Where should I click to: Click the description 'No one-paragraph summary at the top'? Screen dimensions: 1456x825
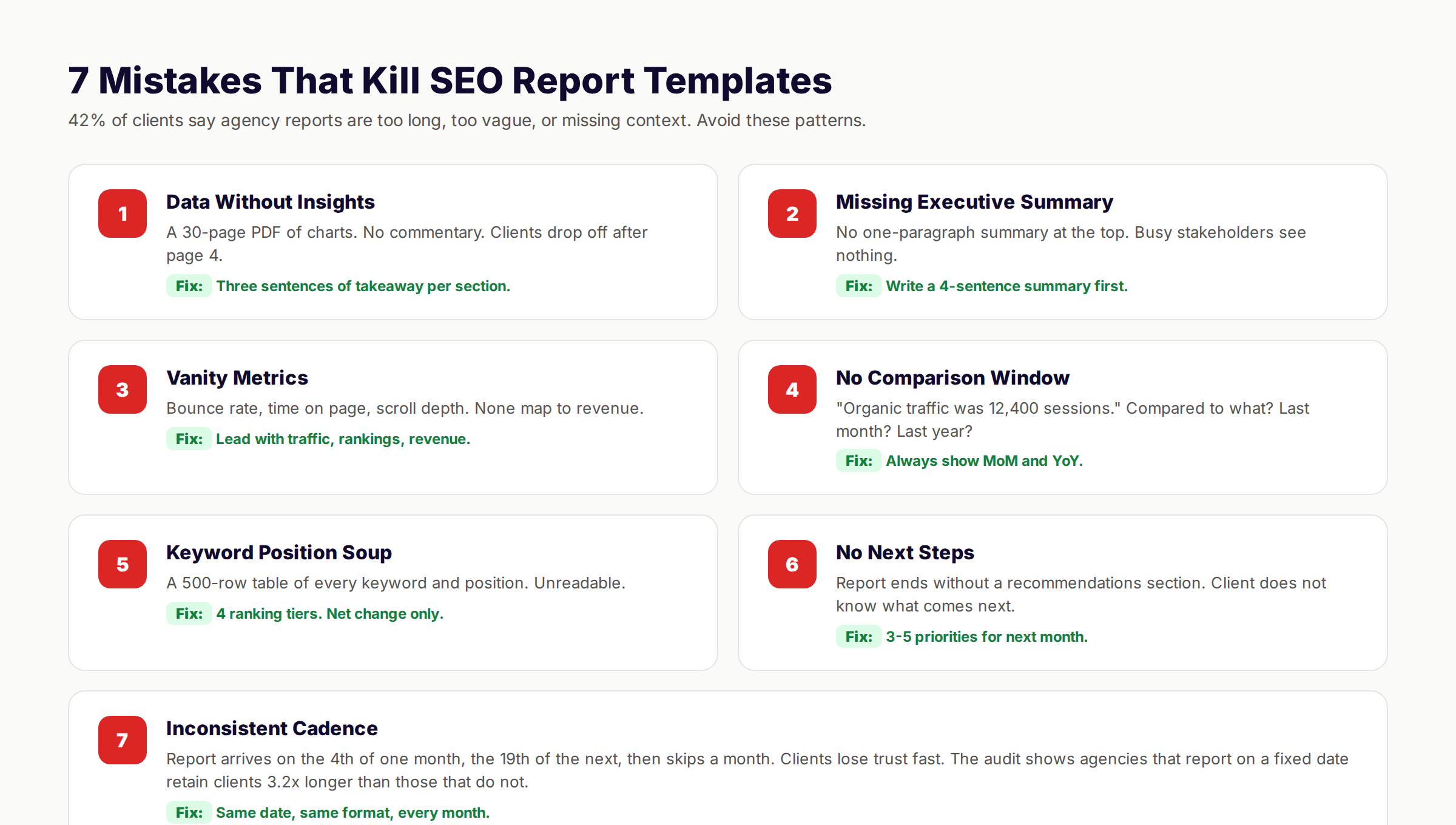1071,244
